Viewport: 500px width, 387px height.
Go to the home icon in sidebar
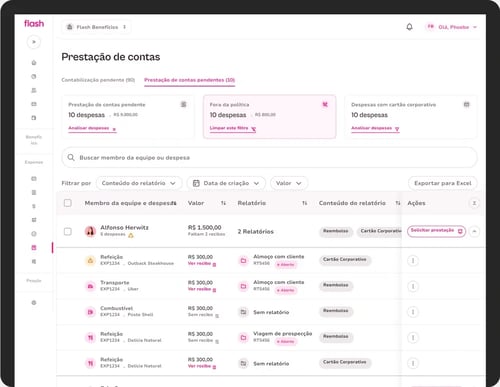point(34,63)
